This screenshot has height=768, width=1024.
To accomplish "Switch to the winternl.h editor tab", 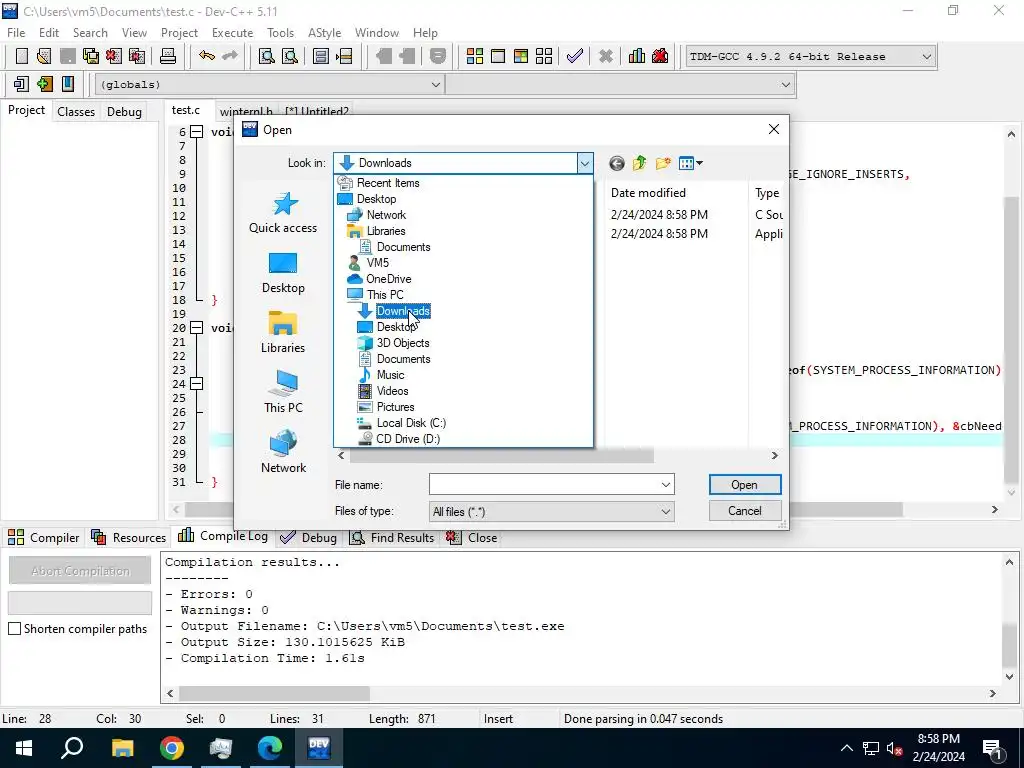I will click(x=246, y=112).
